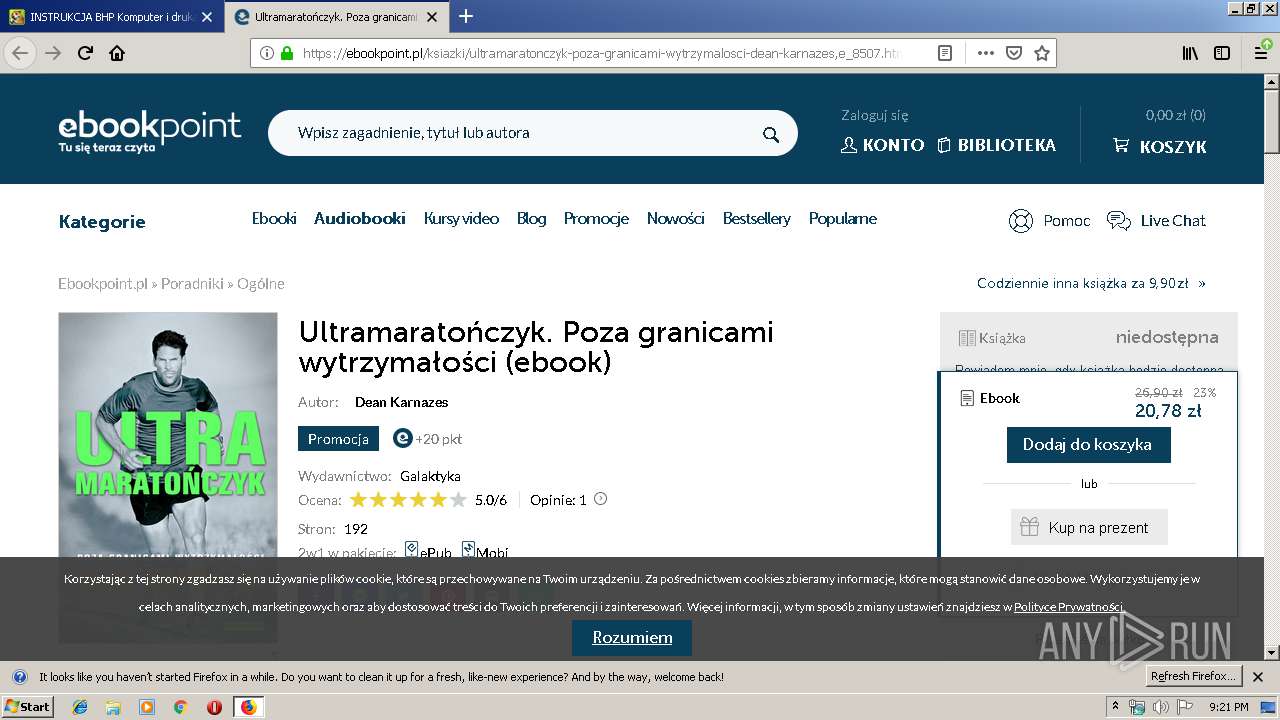Click author name Dean Karnazes
This screenshot has width=1280, height=720.
[401, 402]
